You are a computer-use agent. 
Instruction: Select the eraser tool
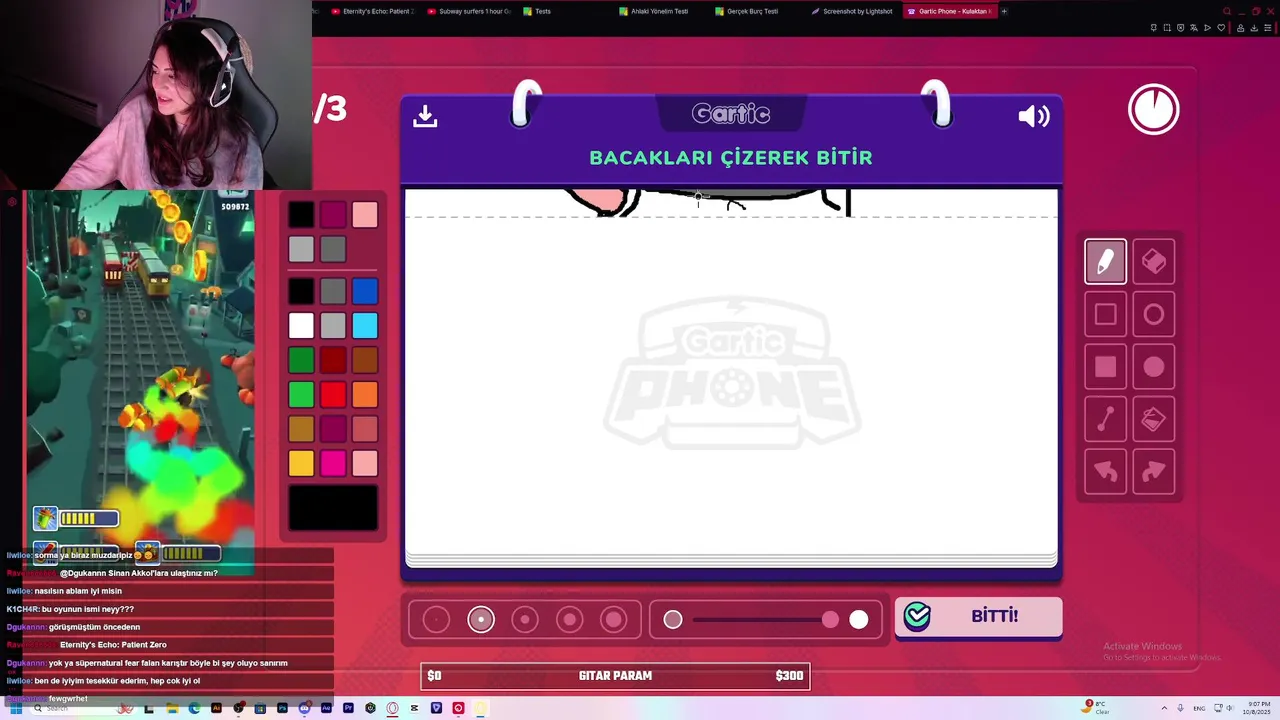tap(1153, 262)
